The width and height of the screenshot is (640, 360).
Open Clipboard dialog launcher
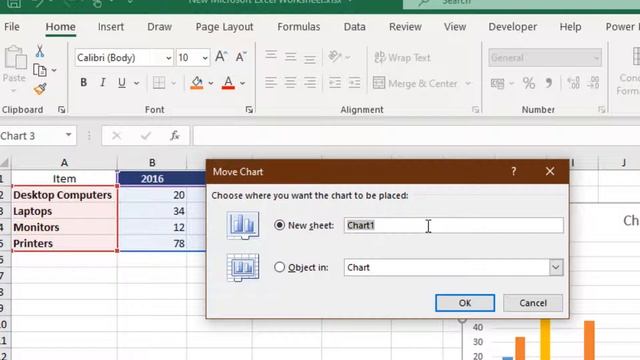coord(62,109)
